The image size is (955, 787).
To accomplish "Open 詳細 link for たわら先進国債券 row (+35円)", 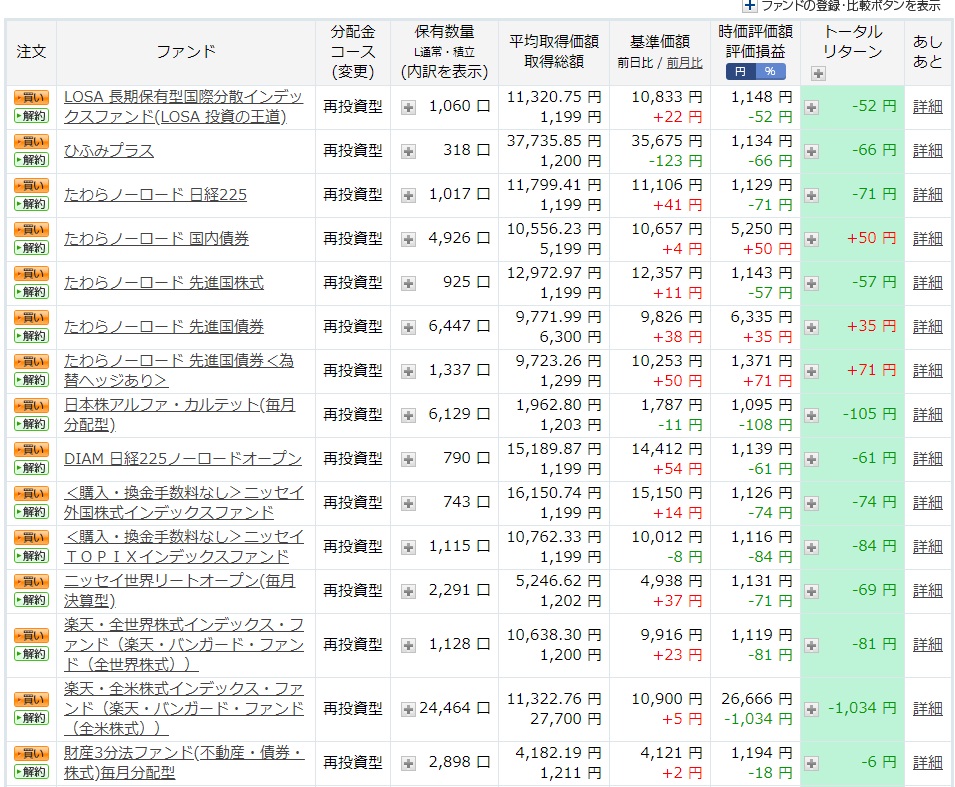I will pyautogui.click(x=928, y=326).
